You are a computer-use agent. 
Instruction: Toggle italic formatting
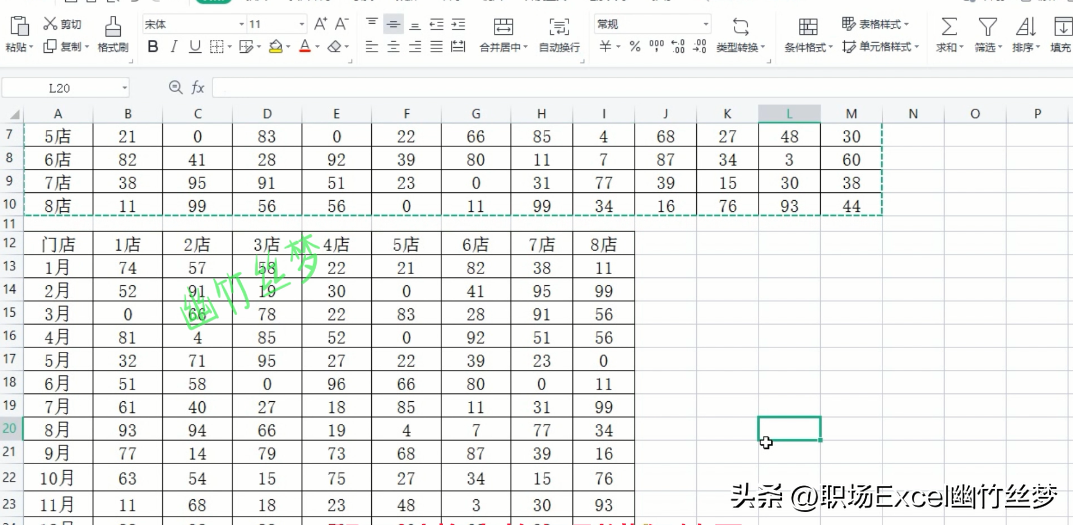pos(174,47)
